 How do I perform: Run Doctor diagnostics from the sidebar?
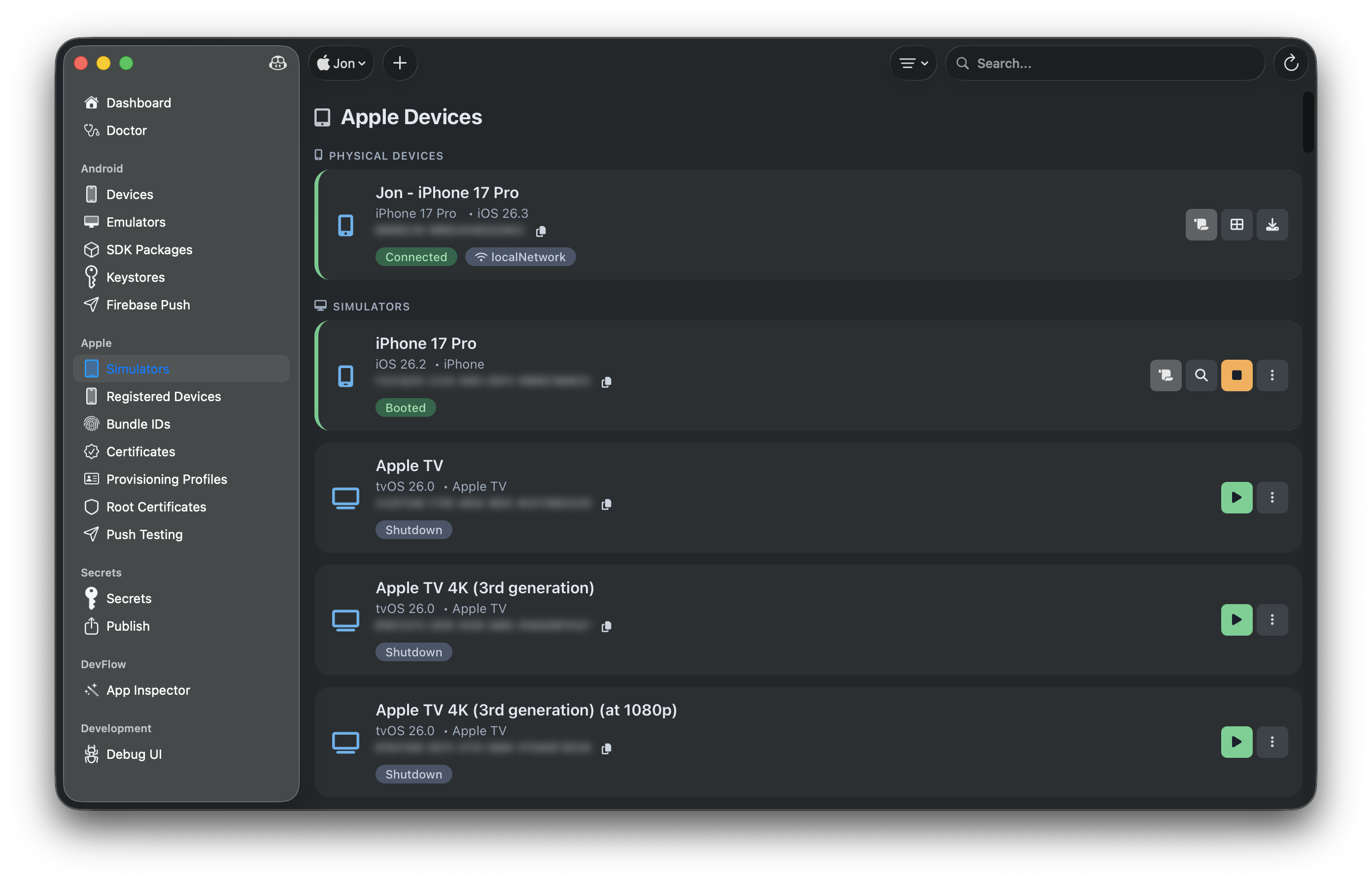[x=126, y=130]
